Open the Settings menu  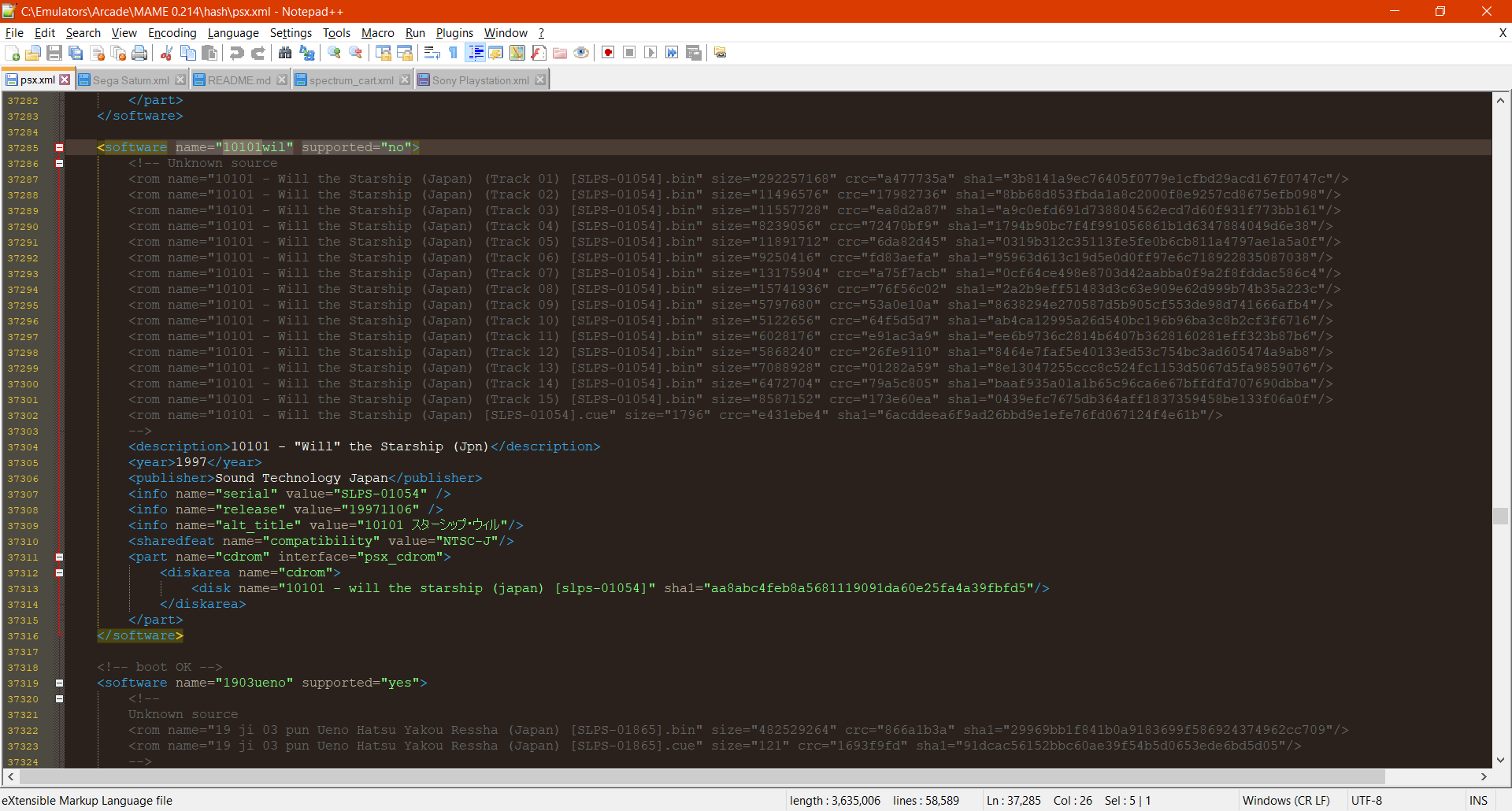coord(291,33)
